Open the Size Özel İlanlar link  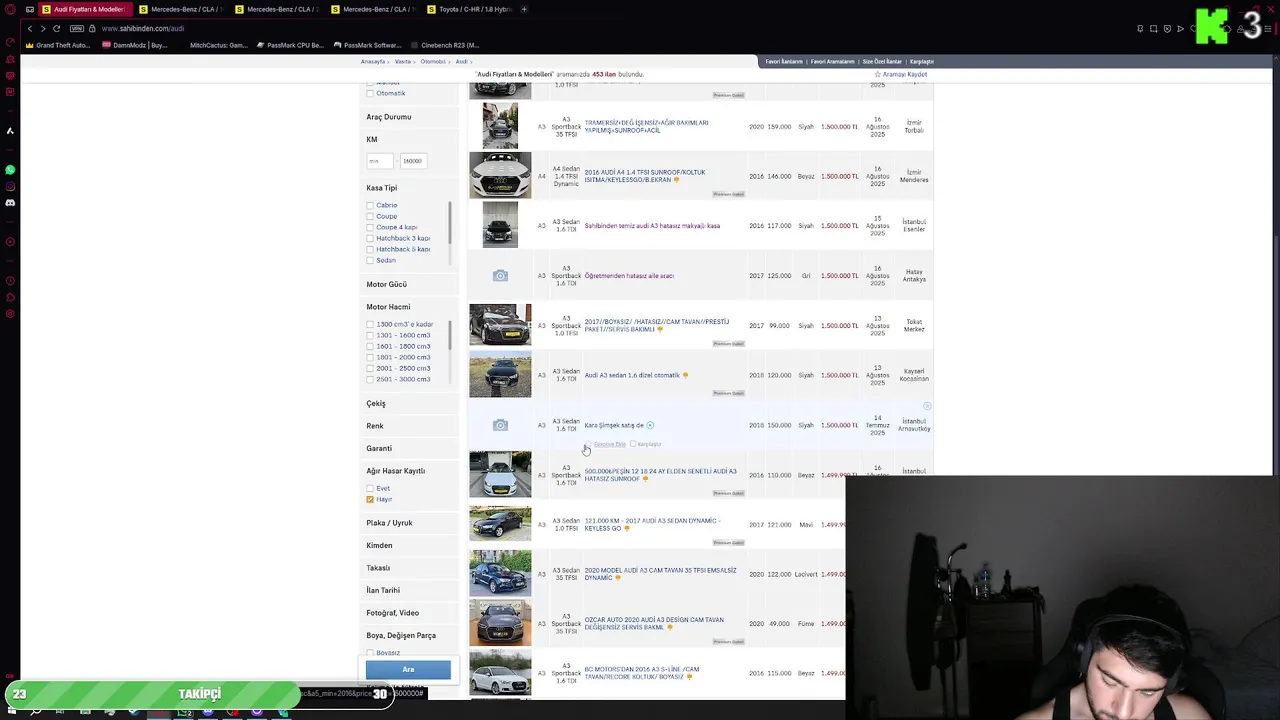coord(882,62)
